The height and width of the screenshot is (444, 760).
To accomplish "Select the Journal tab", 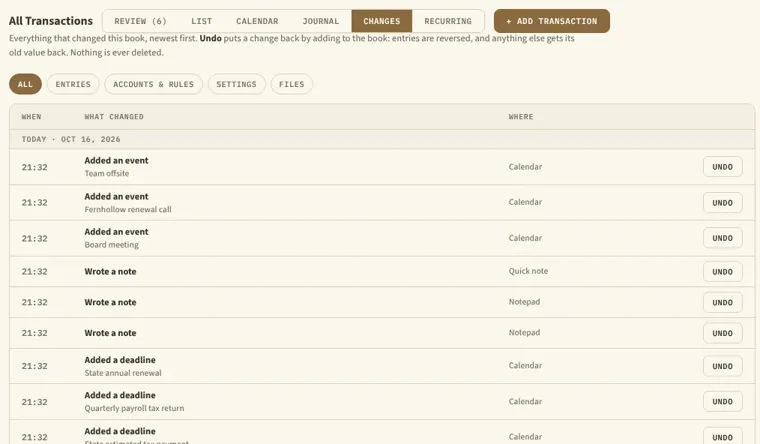I will (321, 21).
